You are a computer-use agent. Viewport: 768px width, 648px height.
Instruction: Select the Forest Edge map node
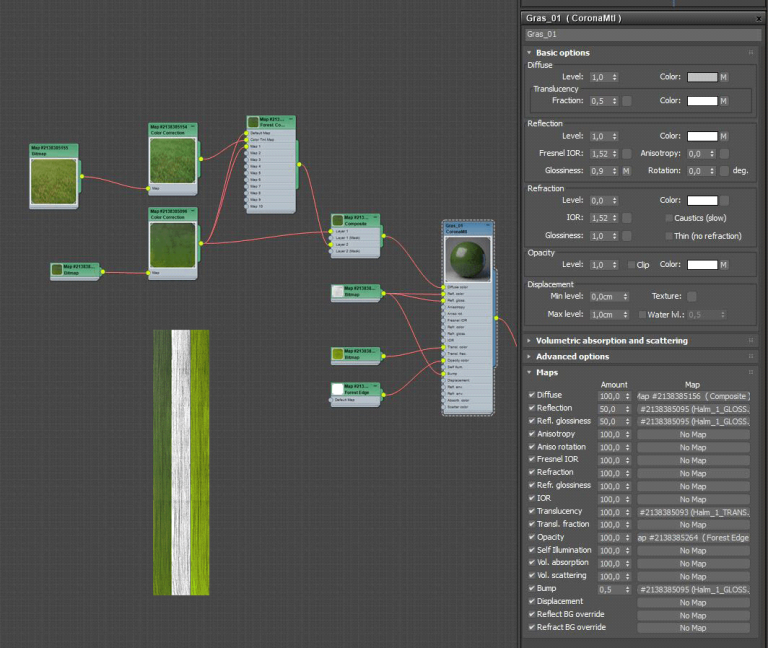tap(356, 390)
